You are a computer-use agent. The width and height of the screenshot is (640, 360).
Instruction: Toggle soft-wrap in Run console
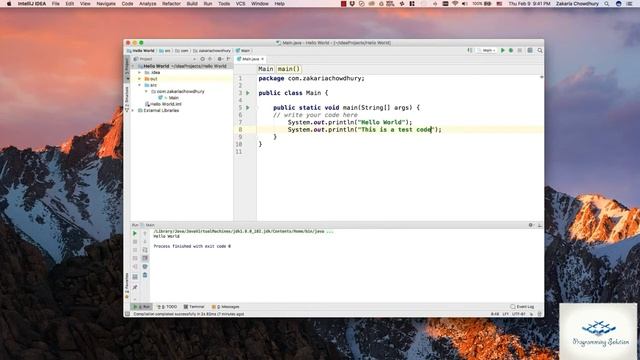(145, 250)
